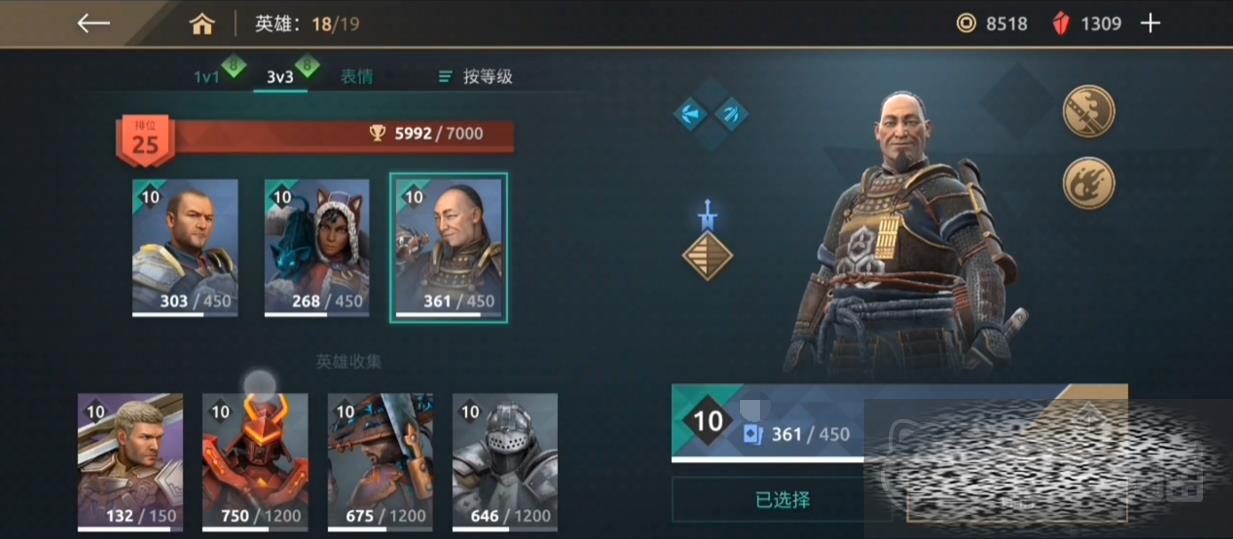Tap the plus icon to buy gems
1233x539 pixels.
pyautogui.click(x=1151, y=23)
